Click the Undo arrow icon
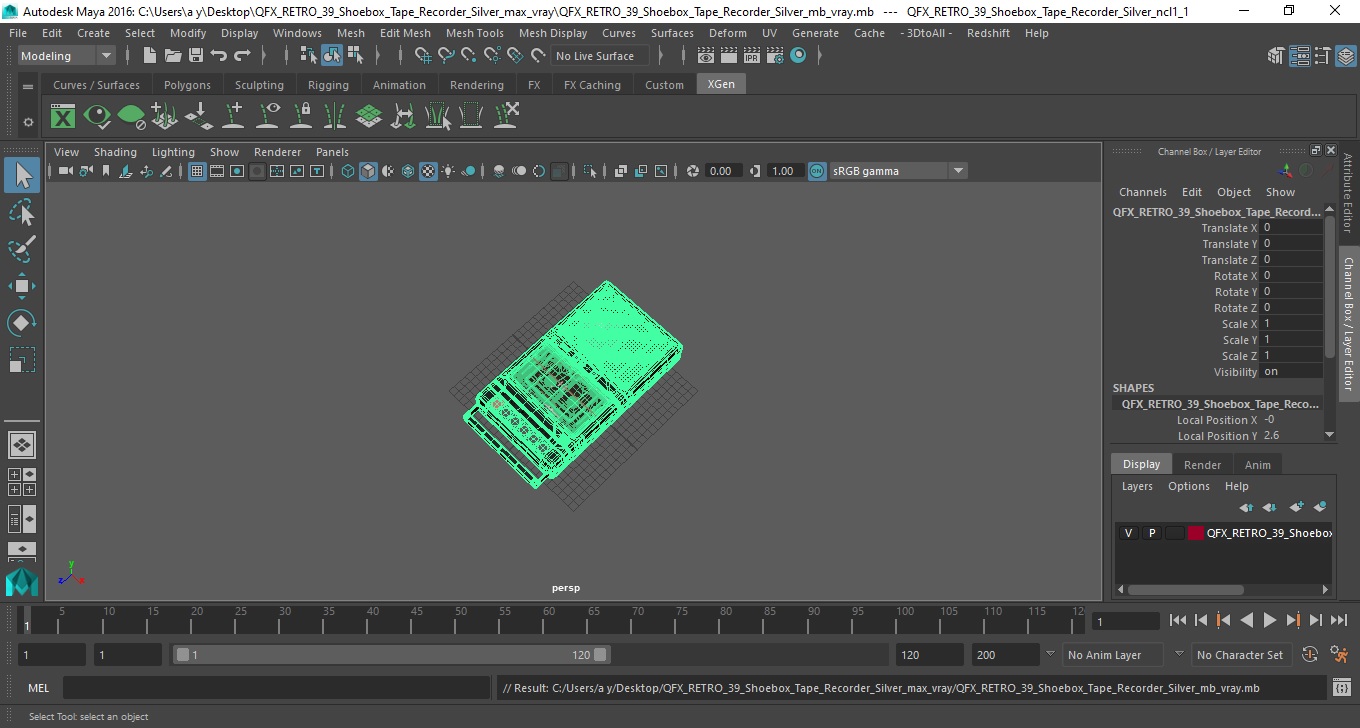Viewport: 1360px width, 728px height. click(x=219, y=56)
